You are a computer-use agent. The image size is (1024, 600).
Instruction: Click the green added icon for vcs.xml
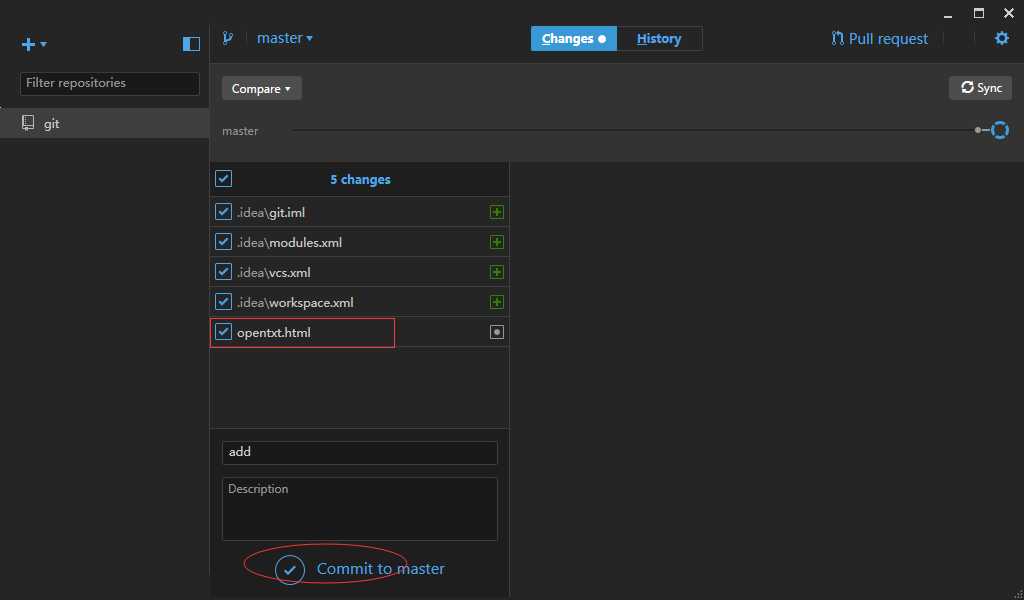point(496,272)
